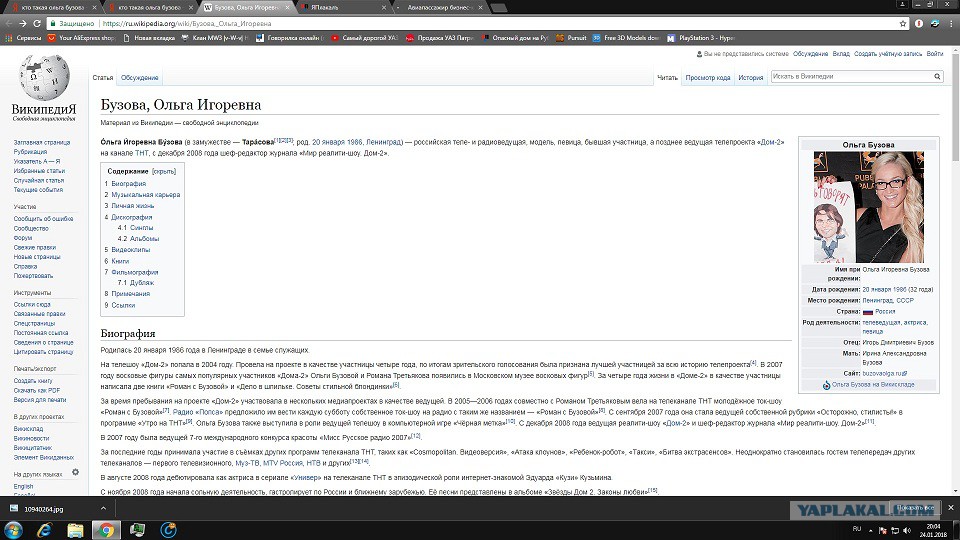Go back with the browser back arrow
The image size is (960, 540).
point(9,23)
